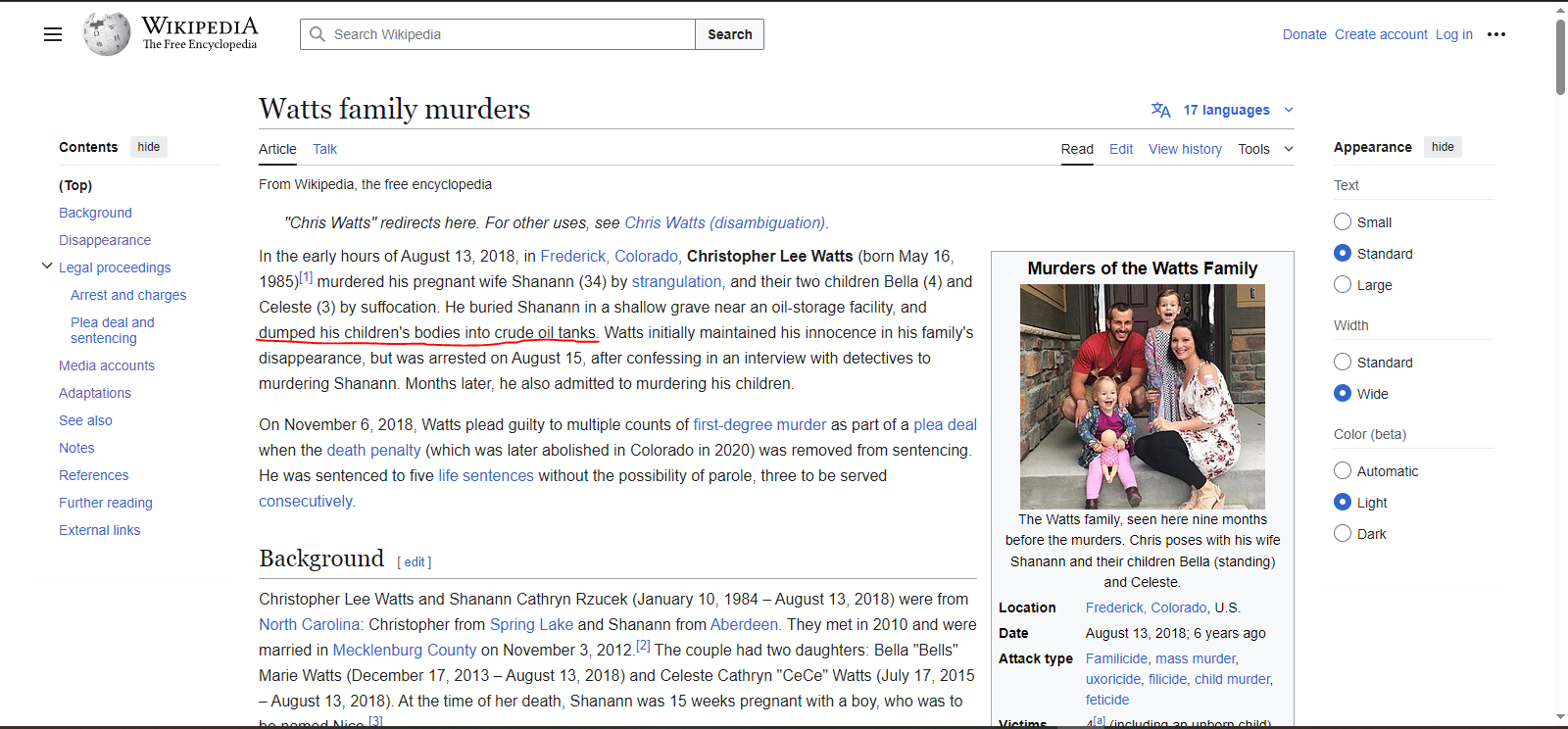Click the language translation icon
Viewport: 1568px width, 729px height.
click(x=1161, y=110)
